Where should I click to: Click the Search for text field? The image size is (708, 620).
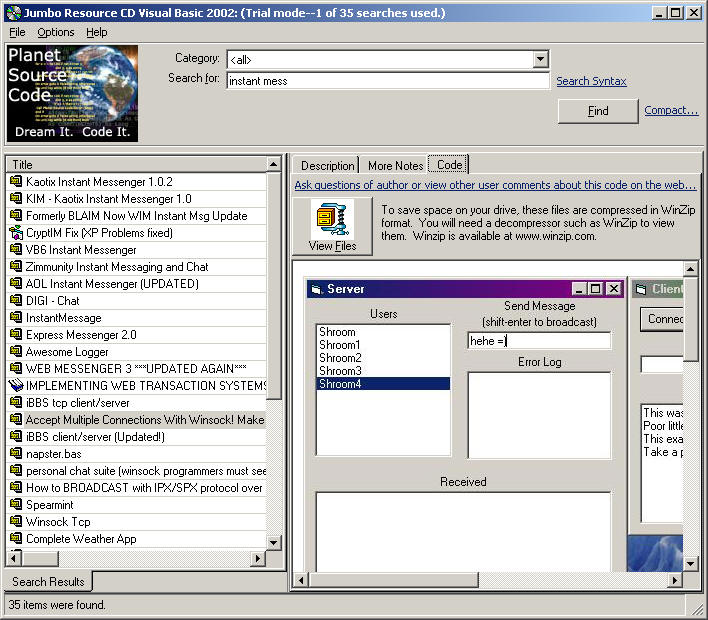[388, 81]
